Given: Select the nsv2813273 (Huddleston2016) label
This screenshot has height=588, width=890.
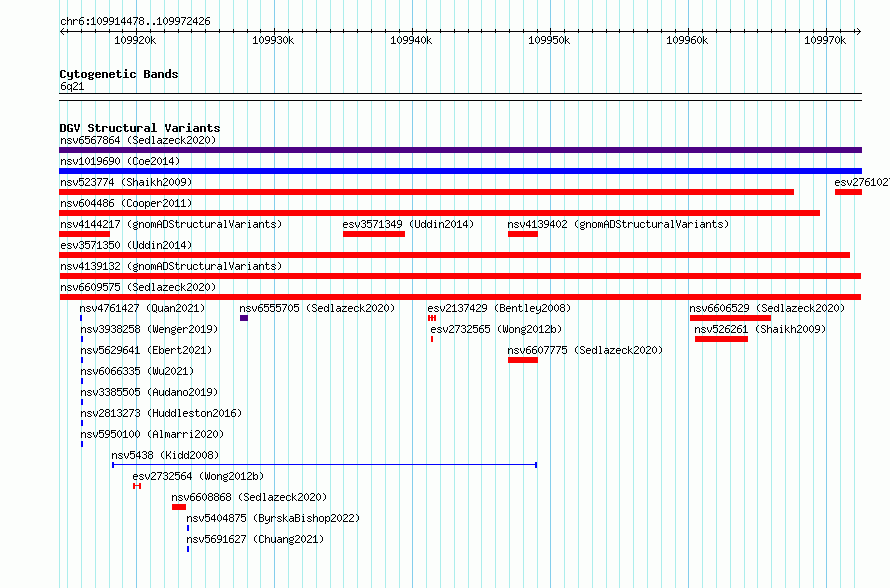Looking at the screenshot, I should [x=161, y=413].
